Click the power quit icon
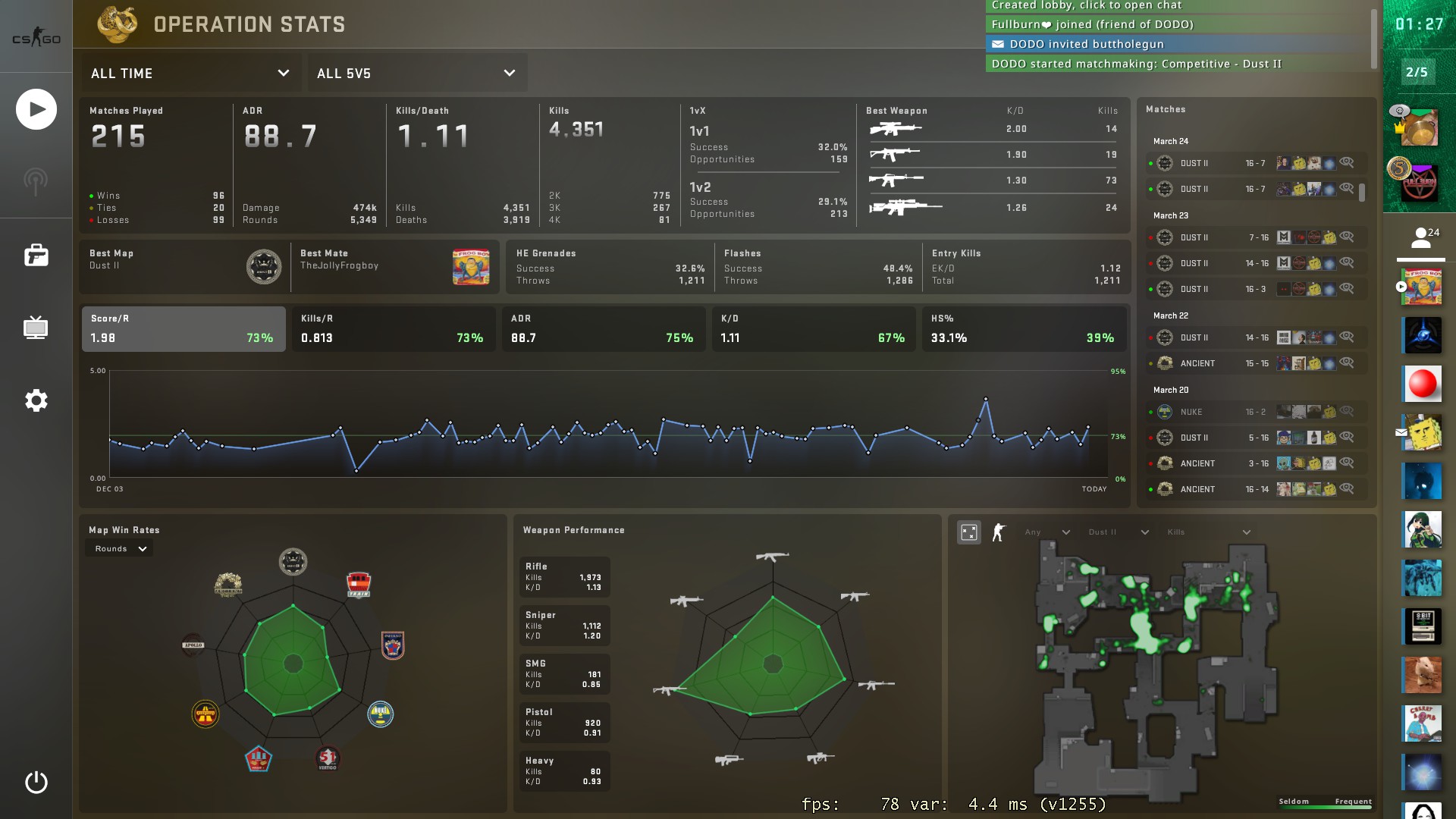This screenshot has width=1456, height=819. 36,782
